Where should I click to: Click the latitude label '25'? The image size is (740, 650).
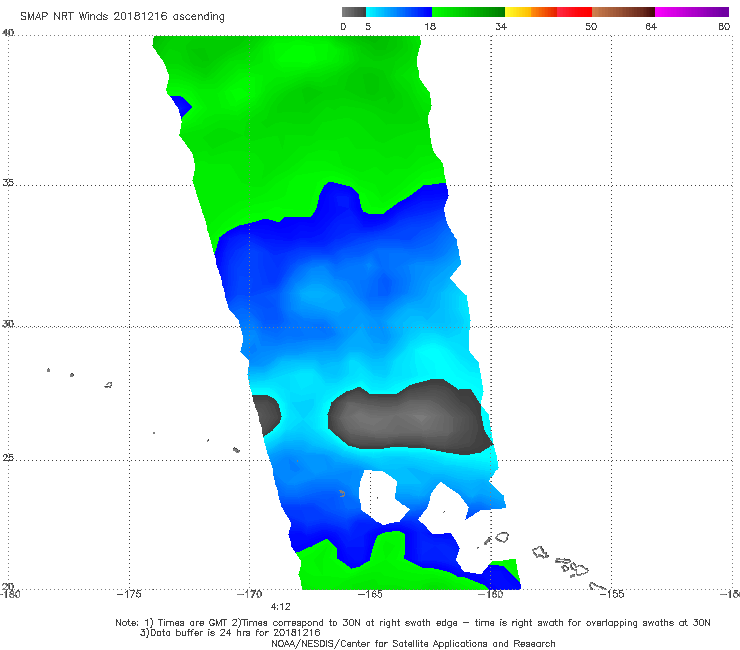(8, 458)
